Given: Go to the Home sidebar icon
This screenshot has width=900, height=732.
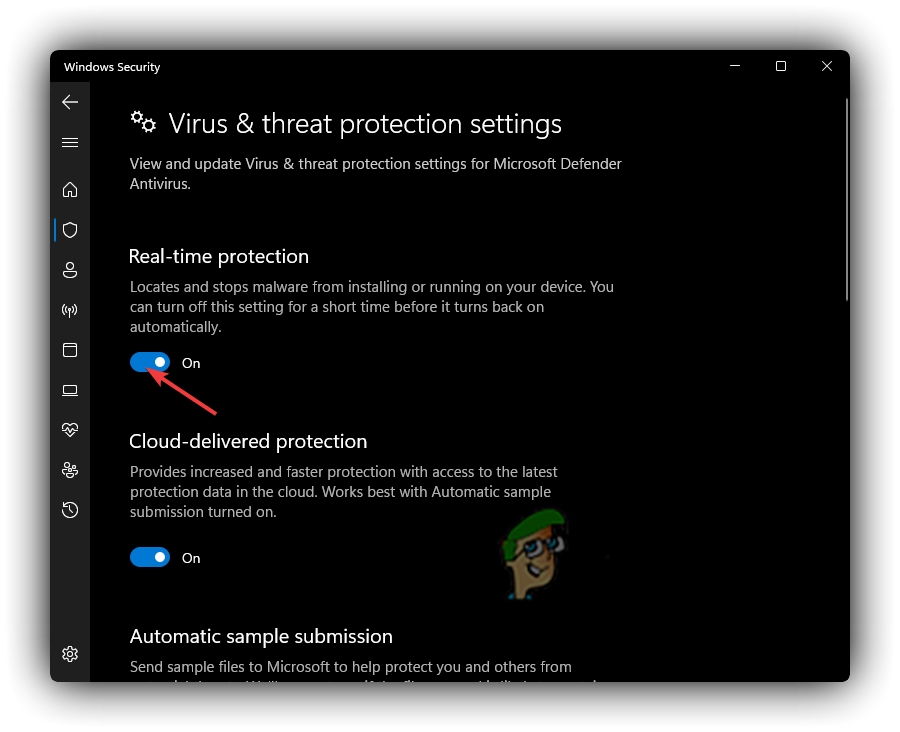Looking at the screenshot, I should [x=70, y=190].
